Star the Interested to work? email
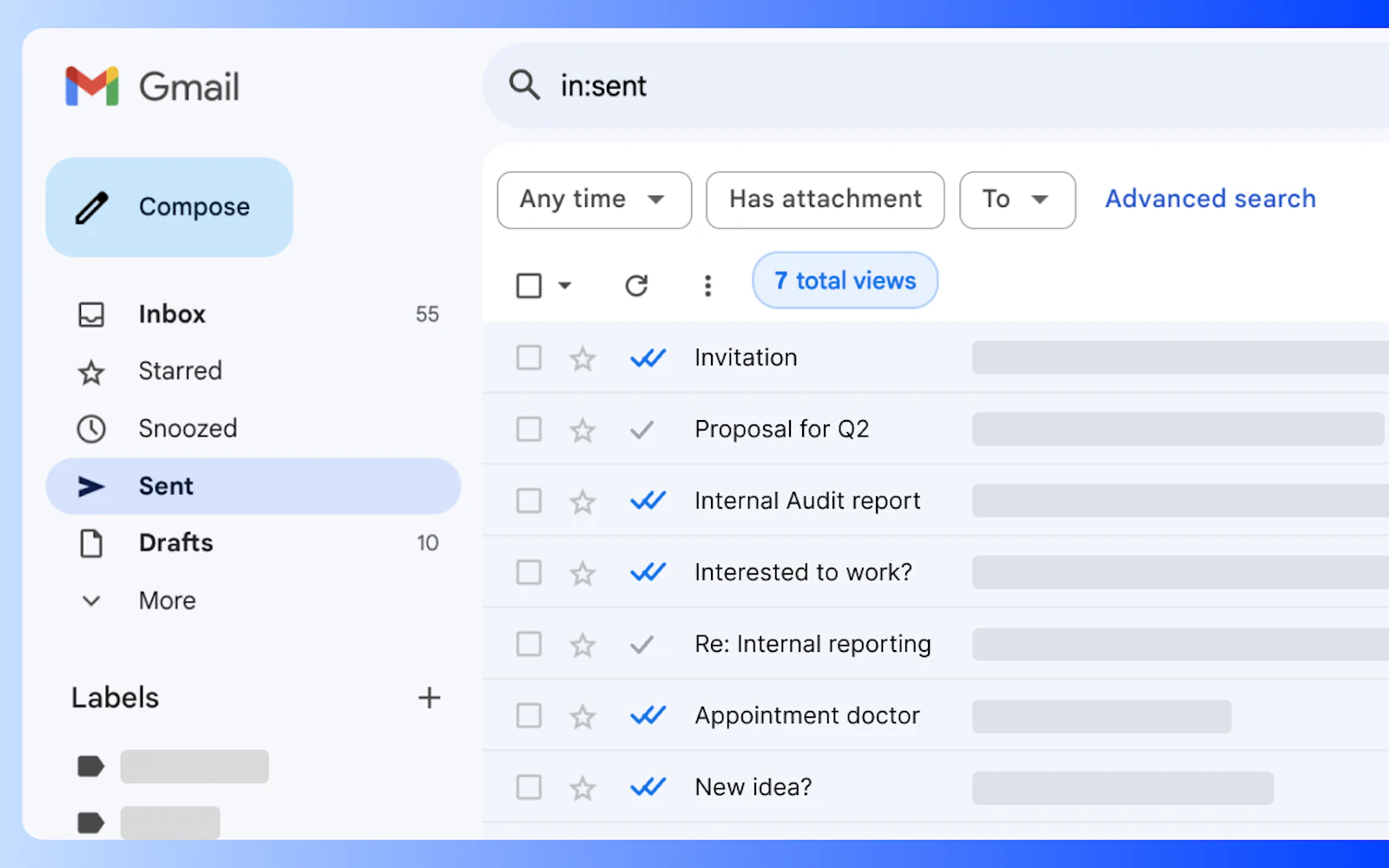 click(x=583, y=573)
